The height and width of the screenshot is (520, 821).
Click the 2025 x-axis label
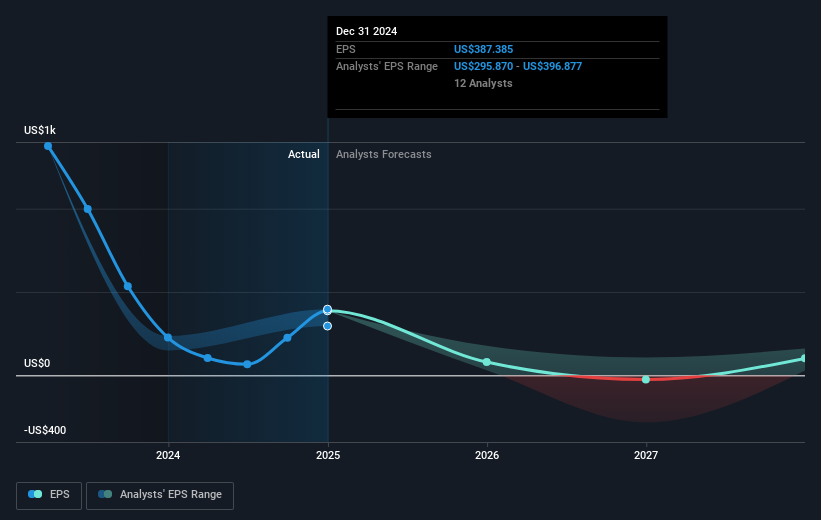point(328,455)
